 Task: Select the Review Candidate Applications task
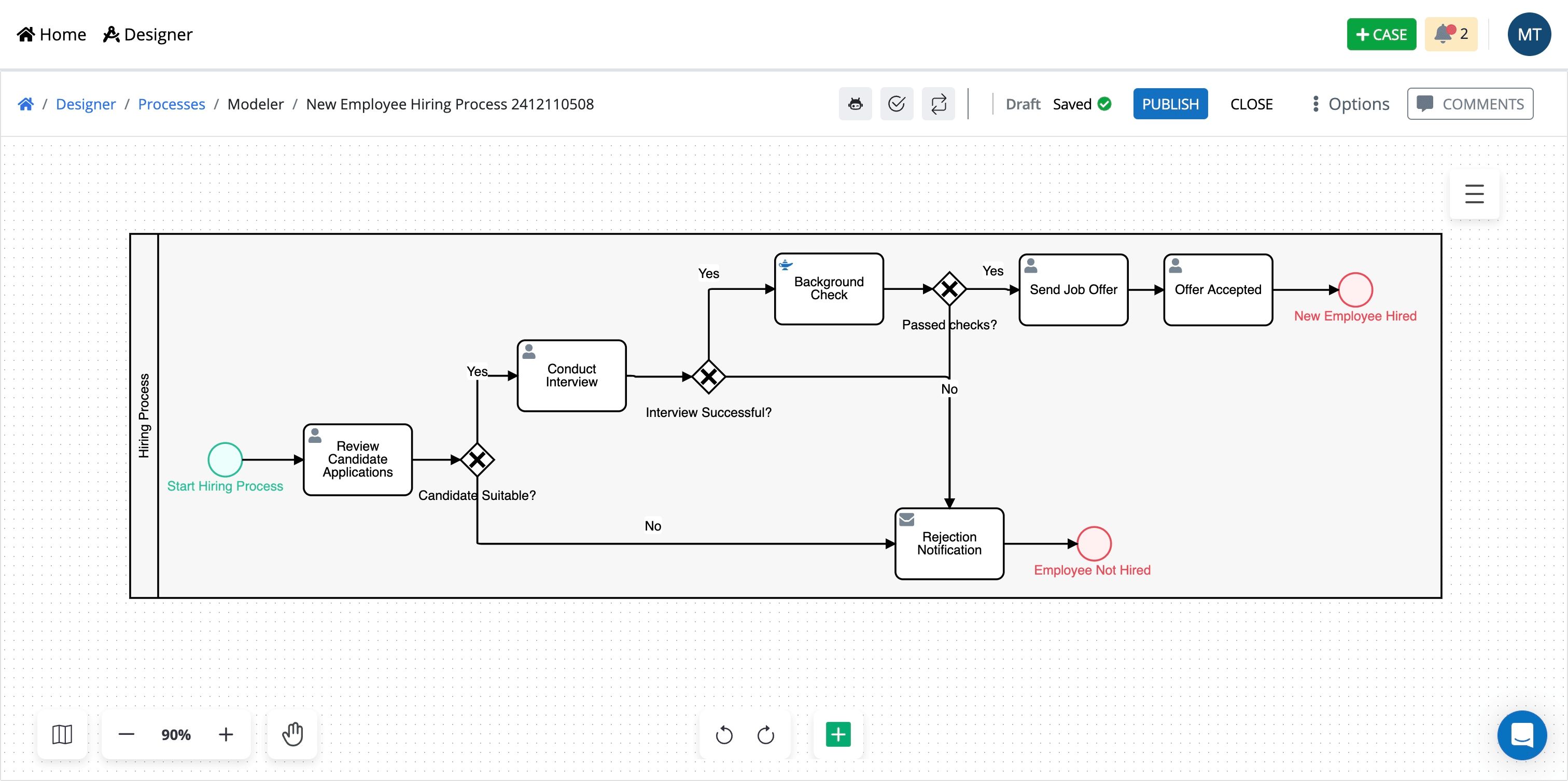point(358,459)
